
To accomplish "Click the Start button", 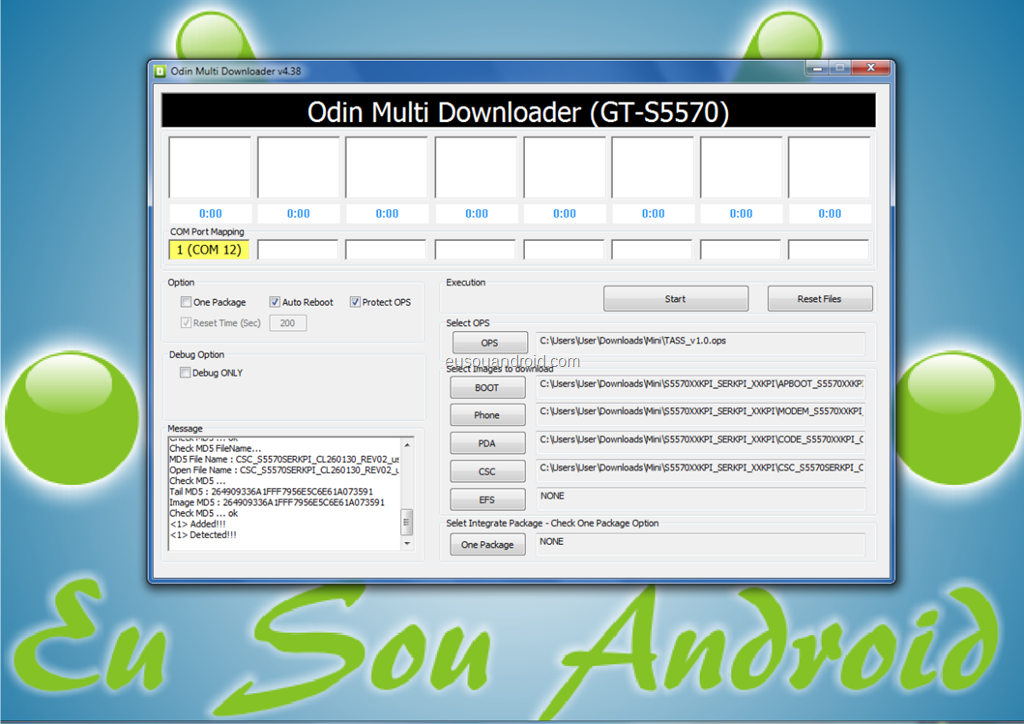I will [x=676, y=299].
